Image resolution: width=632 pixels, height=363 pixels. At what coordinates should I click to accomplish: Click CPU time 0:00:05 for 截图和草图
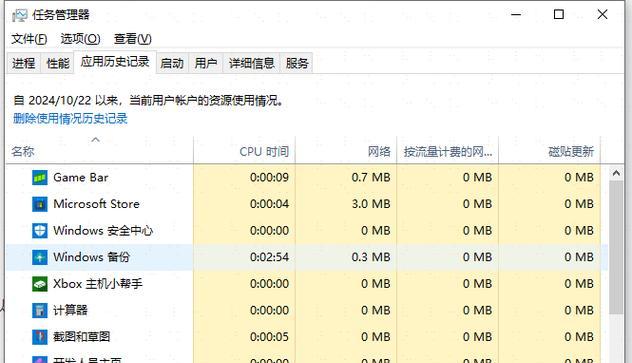(x=269, y=337)
